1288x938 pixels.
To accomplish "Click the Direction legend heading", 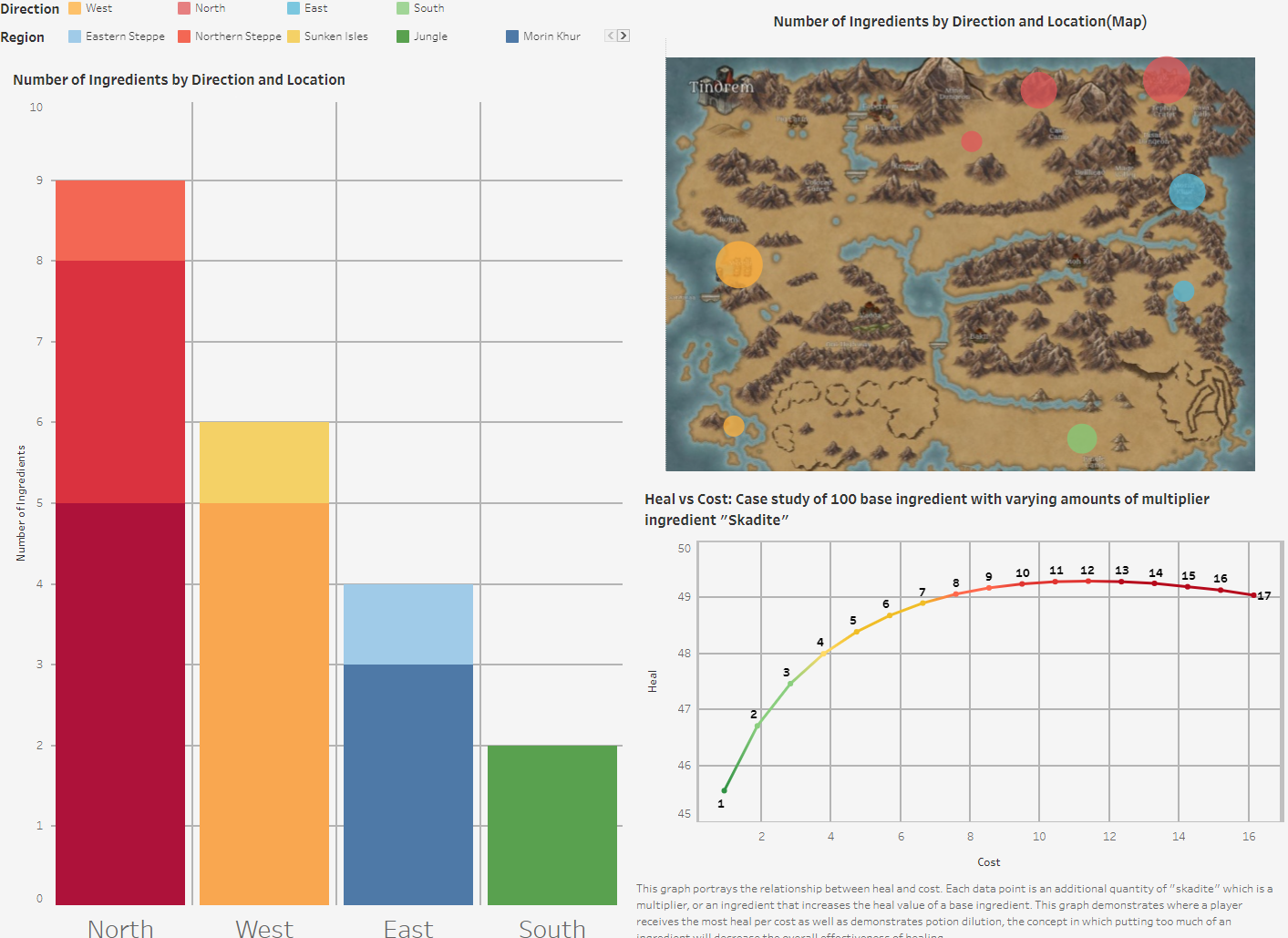I will point(30,9).
